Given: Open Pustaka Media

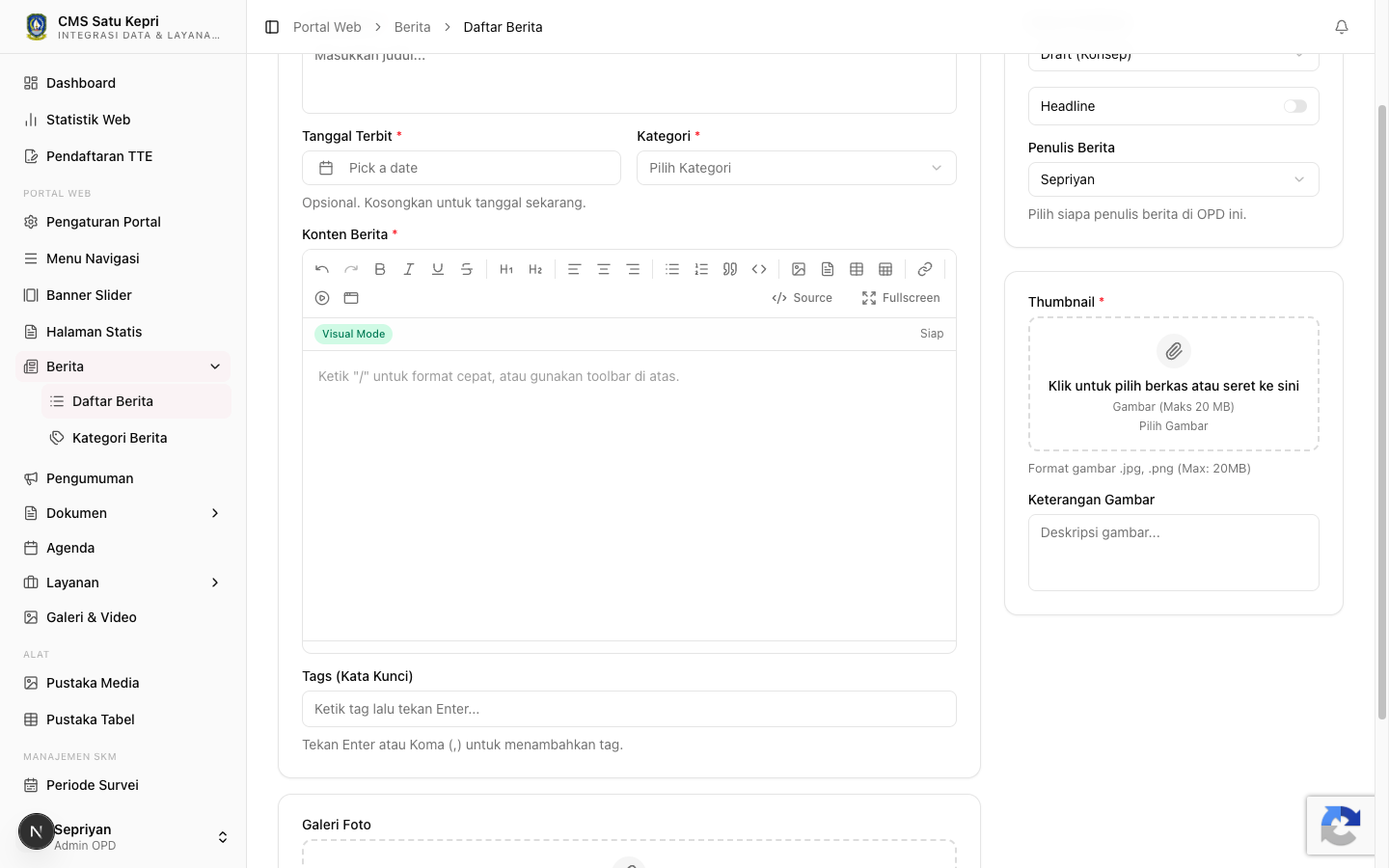Looking at the screenshot, I should tap(123, 683).
